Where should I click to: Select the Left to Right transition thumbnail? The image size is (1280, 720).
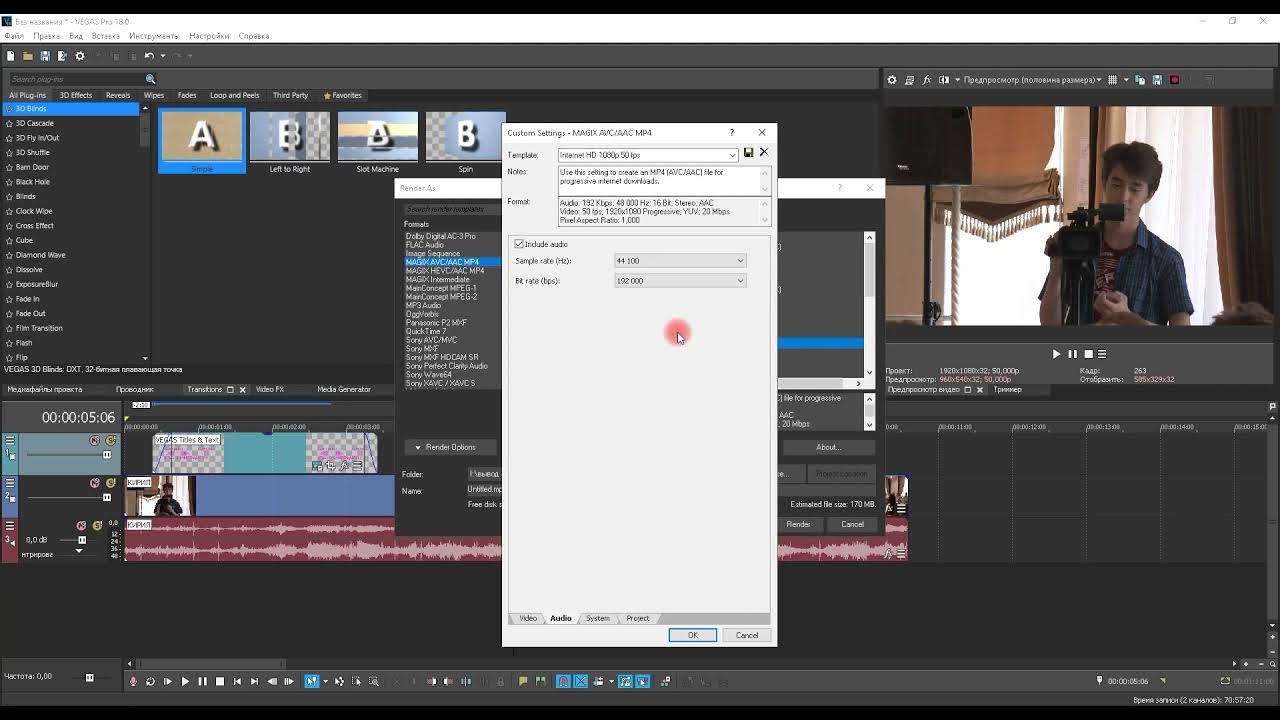click(x=290, y=142)
